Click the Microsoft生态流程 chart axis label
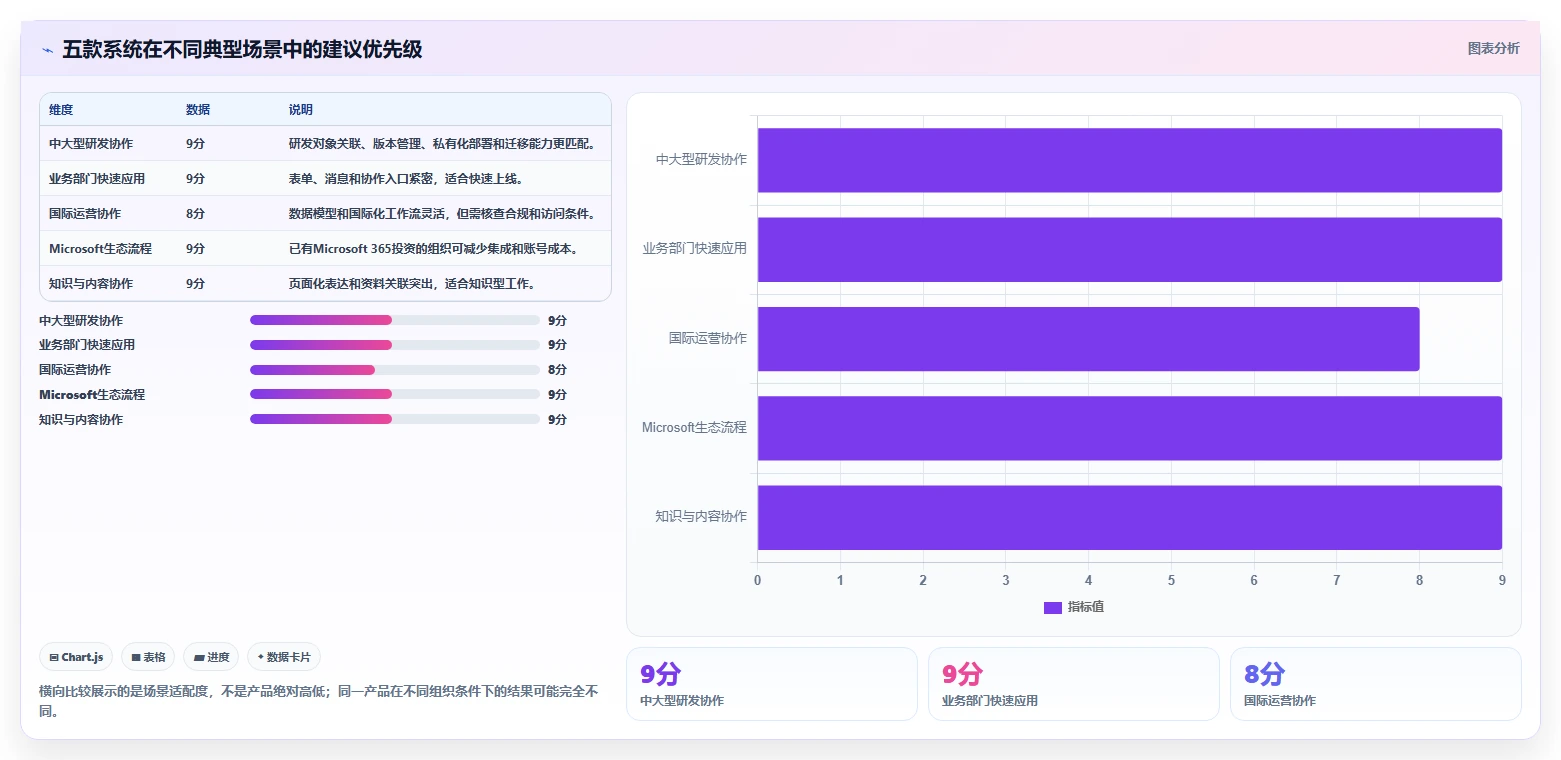Viewport: 1561px width, 760px height. point(694,428)
